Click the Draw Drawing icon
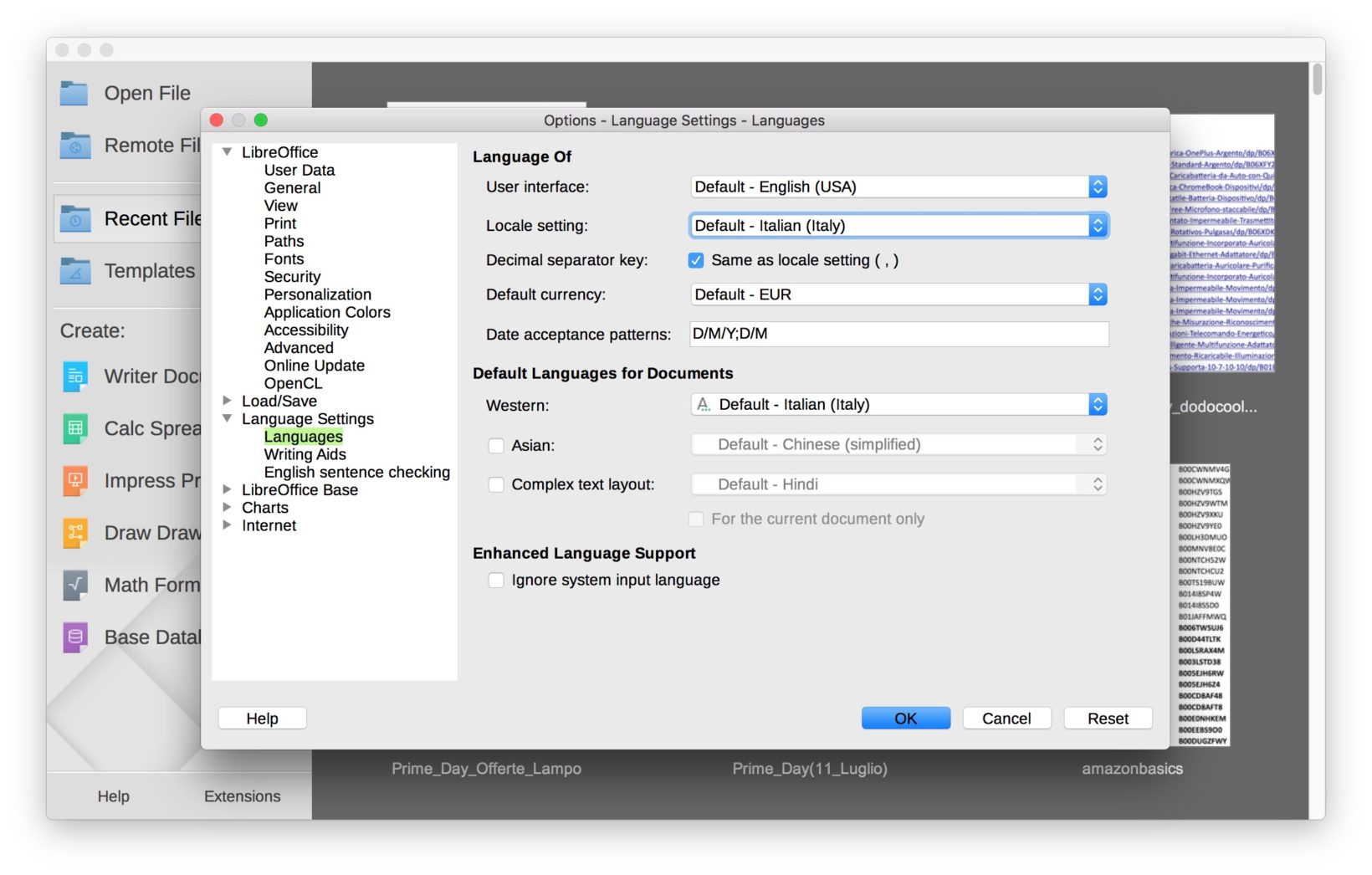This screenshot has width=1372, height=875. (x=74, y=533)
